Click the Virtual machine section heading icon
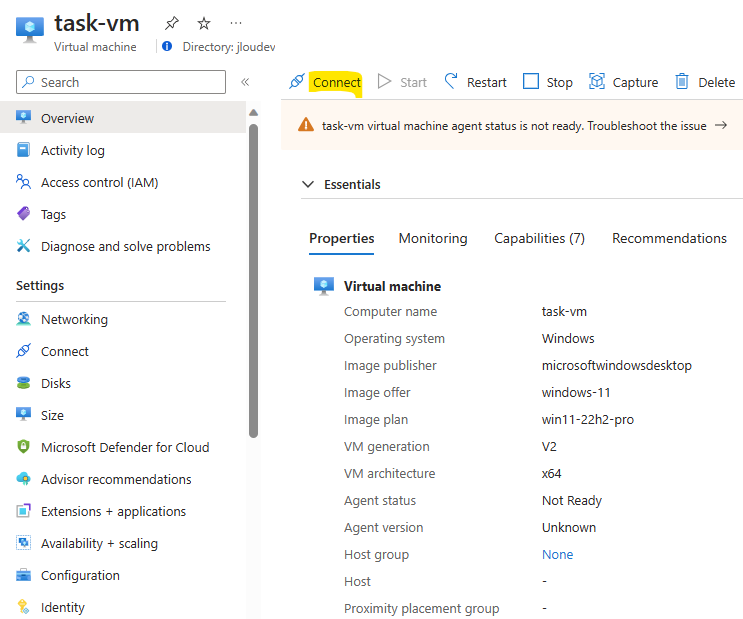Screen dimensions: 743x619 point(324,286)
